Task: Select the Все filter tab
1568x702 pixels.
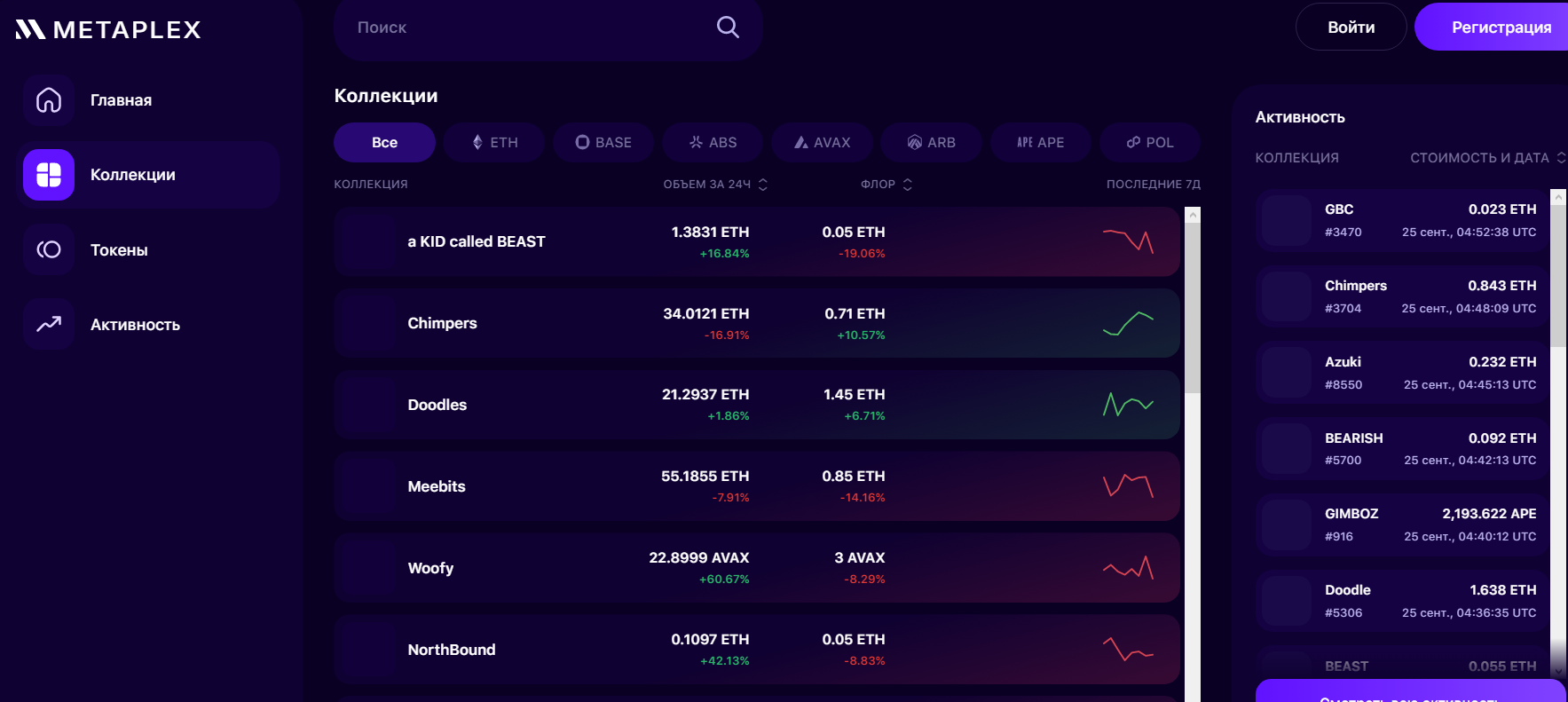Action: [x=384, y=142]
